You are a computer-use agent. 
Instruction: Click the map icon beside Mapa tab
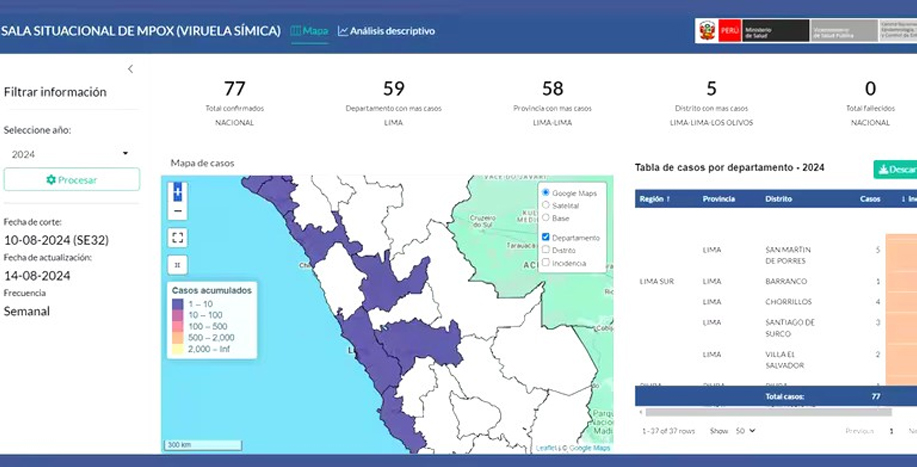point(296,31)
